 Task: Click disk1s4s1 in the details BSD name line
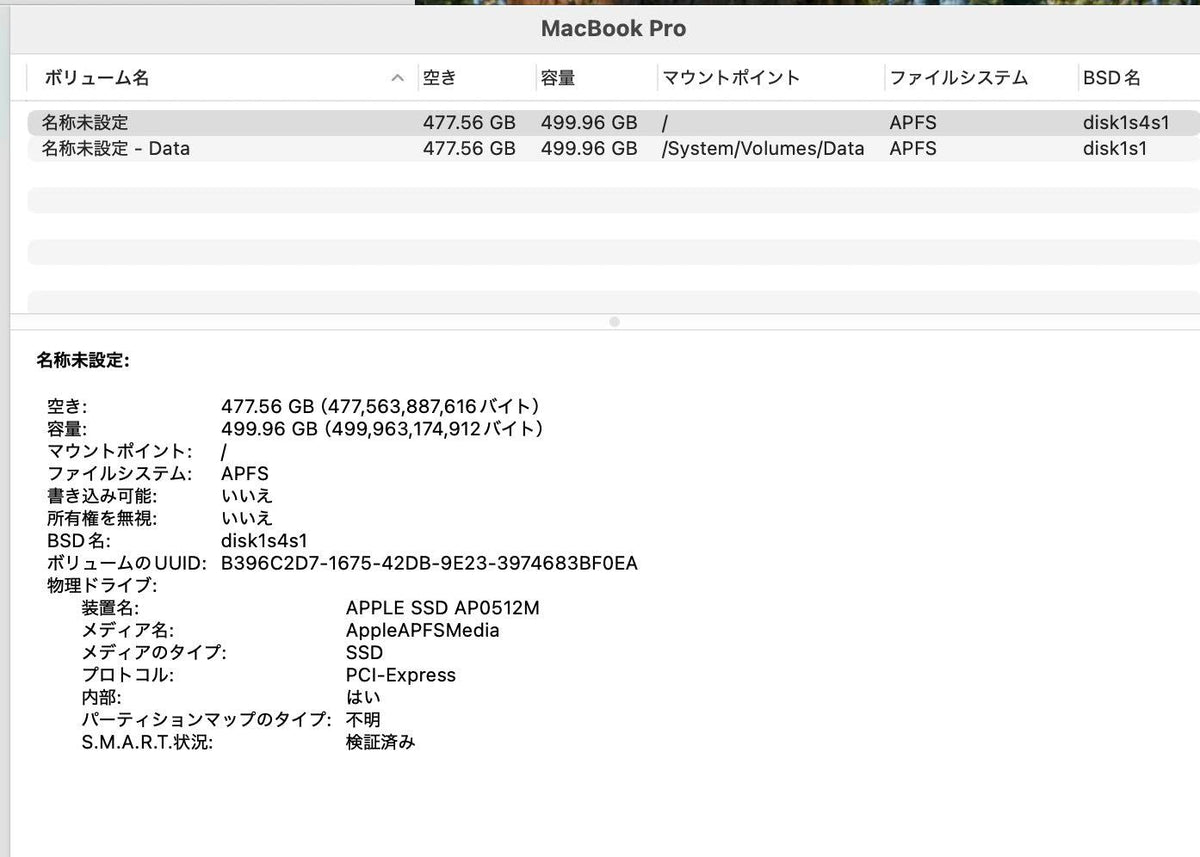(264, 541)
